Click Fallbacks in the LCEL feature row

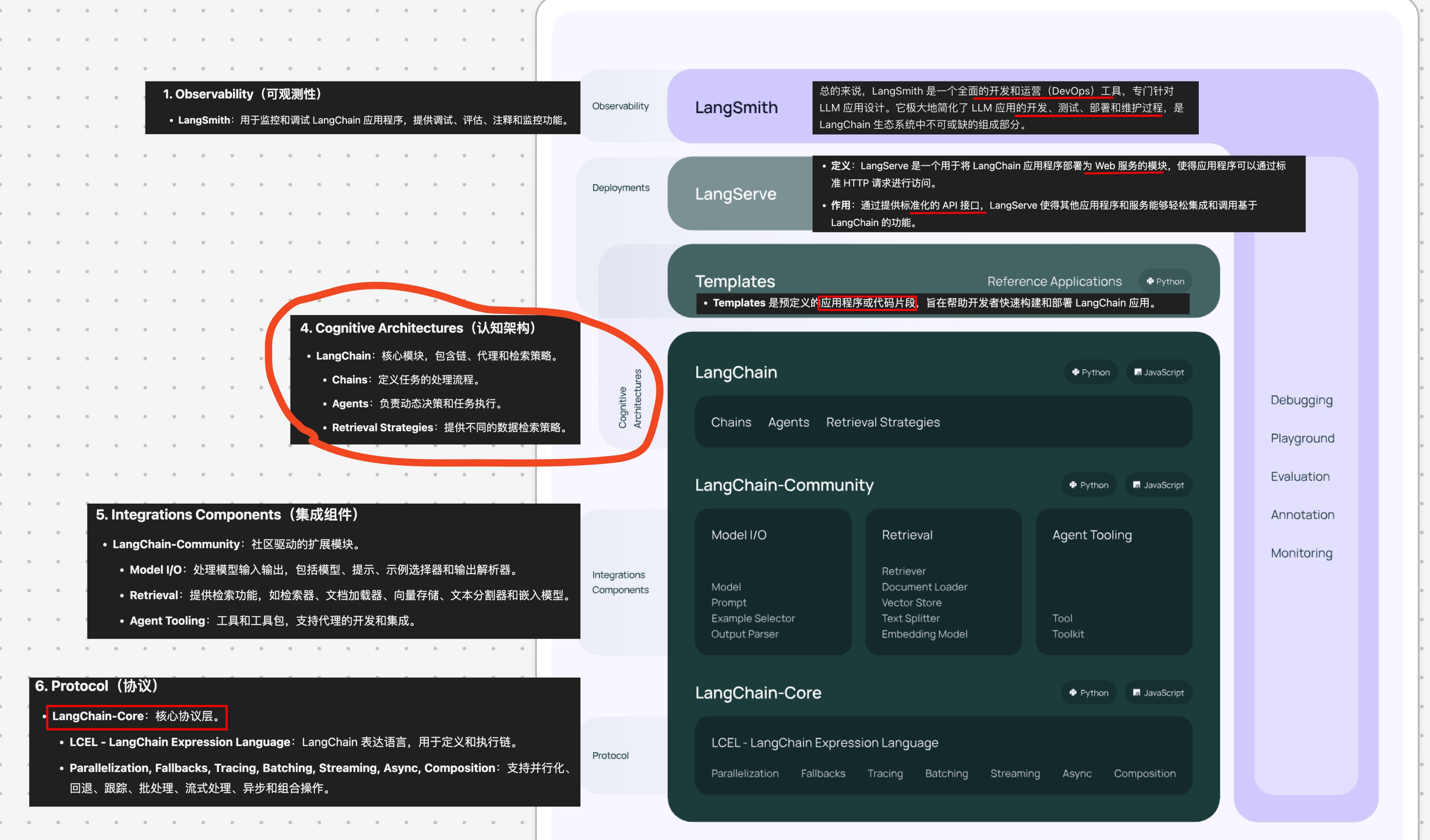(823, 774)
